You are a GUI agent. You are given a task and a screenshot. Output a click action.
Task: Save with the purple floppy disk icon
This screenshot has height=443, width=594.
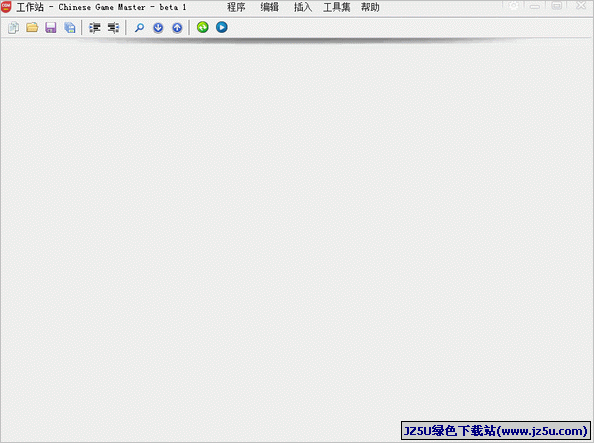click(x=51, y=28)
